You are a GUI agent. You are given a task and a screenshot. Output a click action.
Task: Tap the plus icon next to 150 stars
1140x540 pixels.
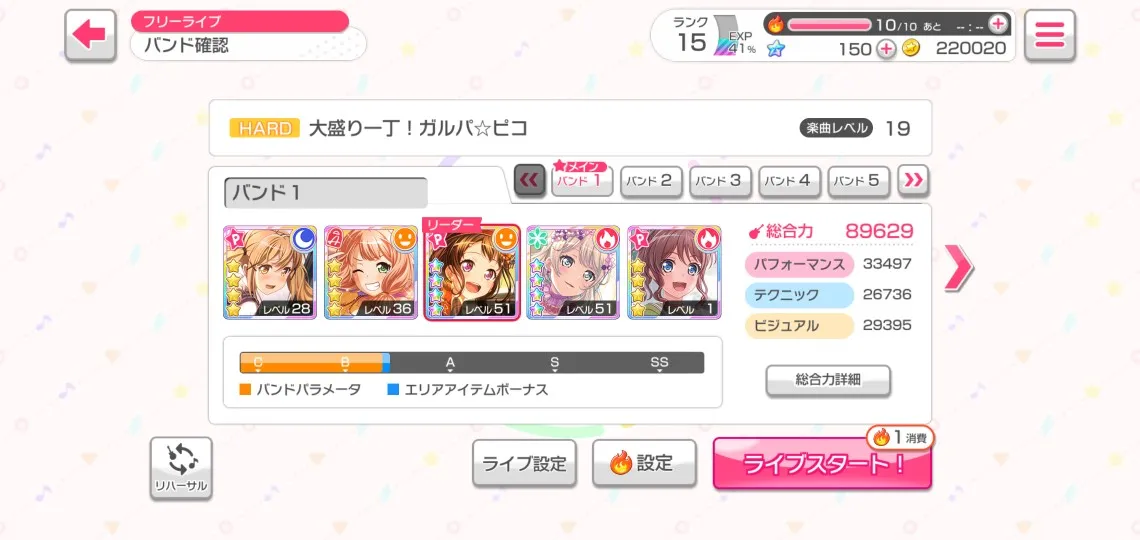coord(886,49)
